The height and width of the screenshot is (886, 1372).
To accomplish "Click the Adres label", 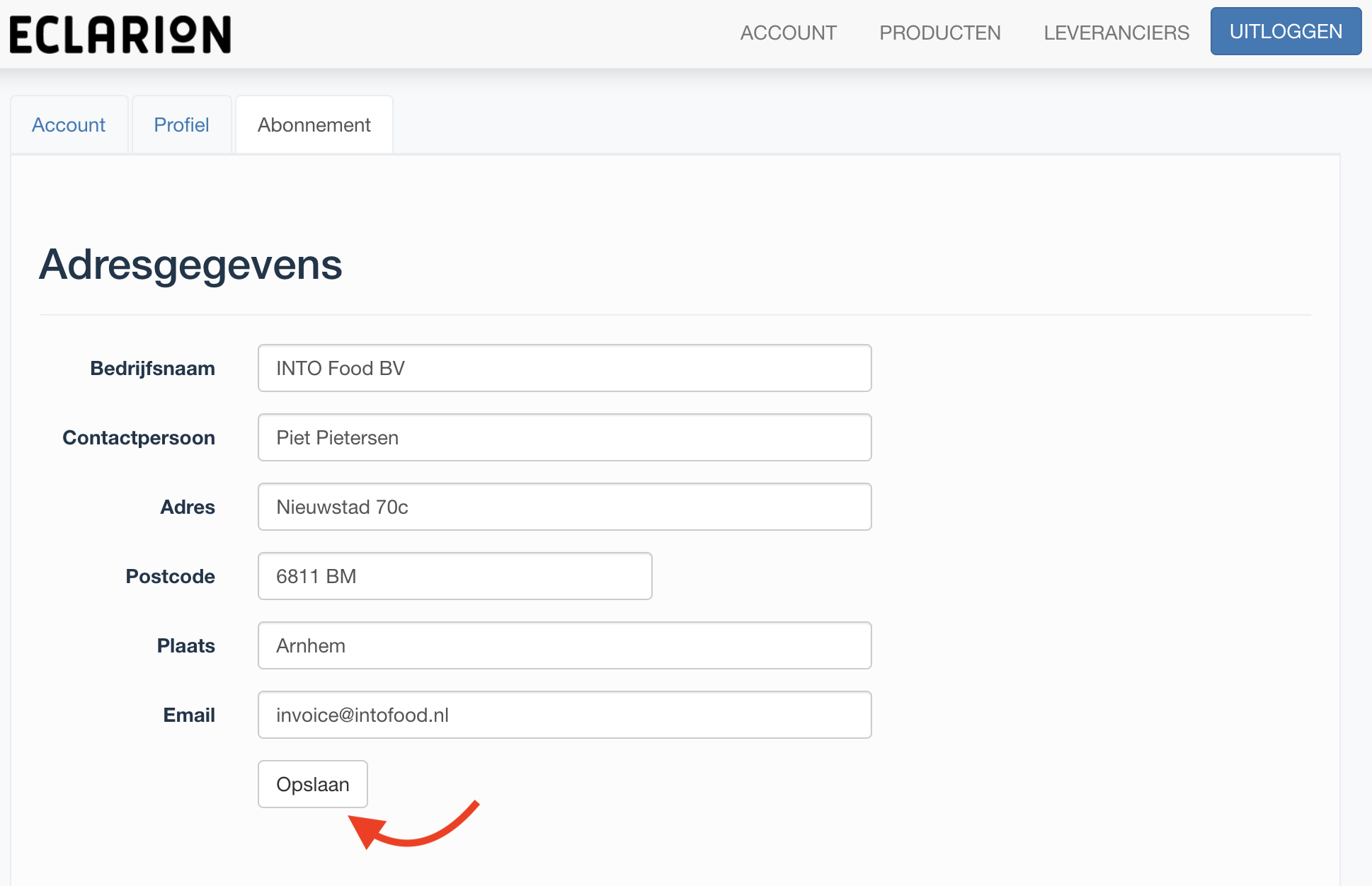I will tap(188, 507).
